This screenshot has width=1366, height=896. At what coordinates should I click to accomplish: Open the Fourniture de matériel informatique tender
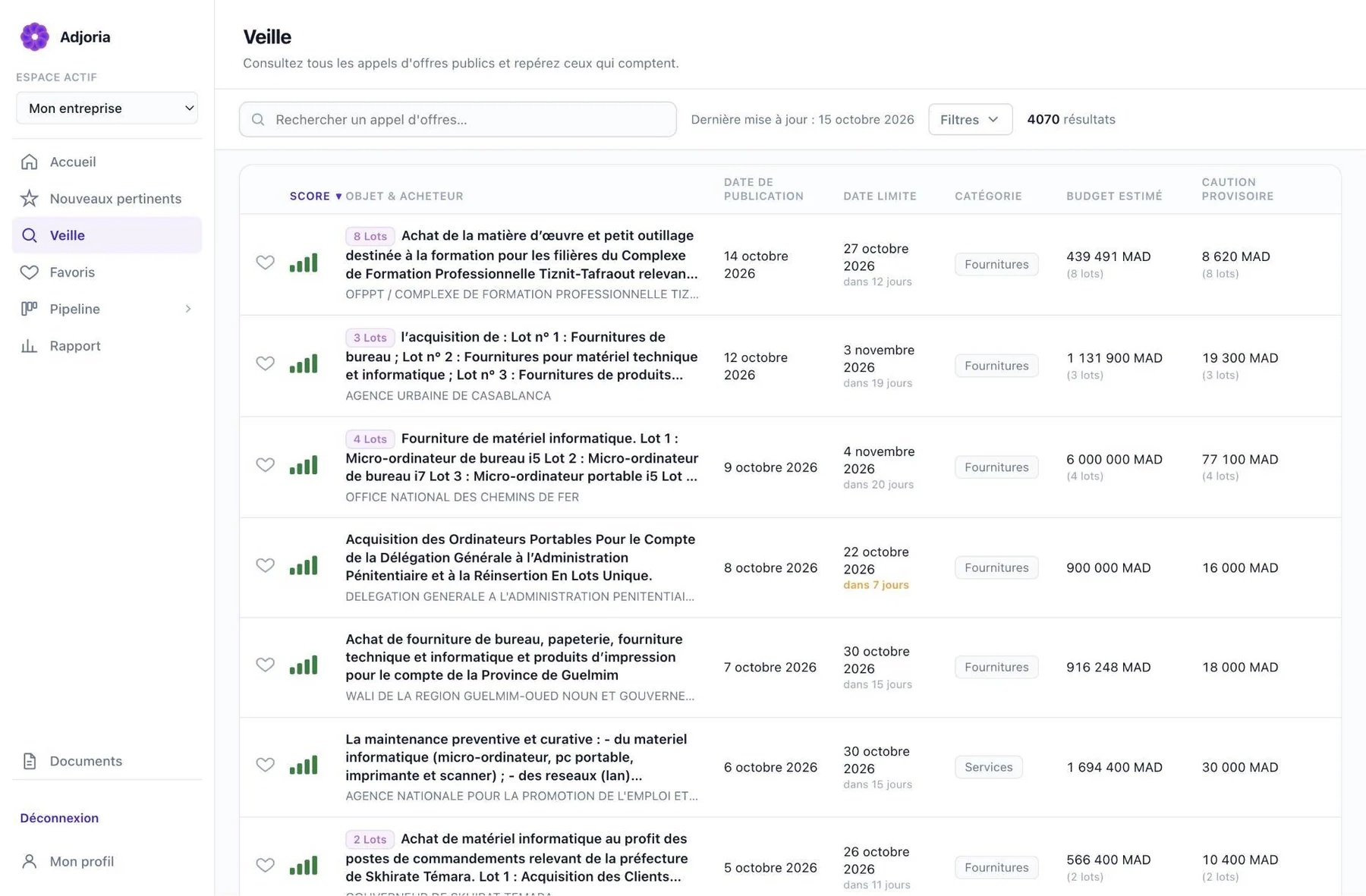(x=522, y=457)
